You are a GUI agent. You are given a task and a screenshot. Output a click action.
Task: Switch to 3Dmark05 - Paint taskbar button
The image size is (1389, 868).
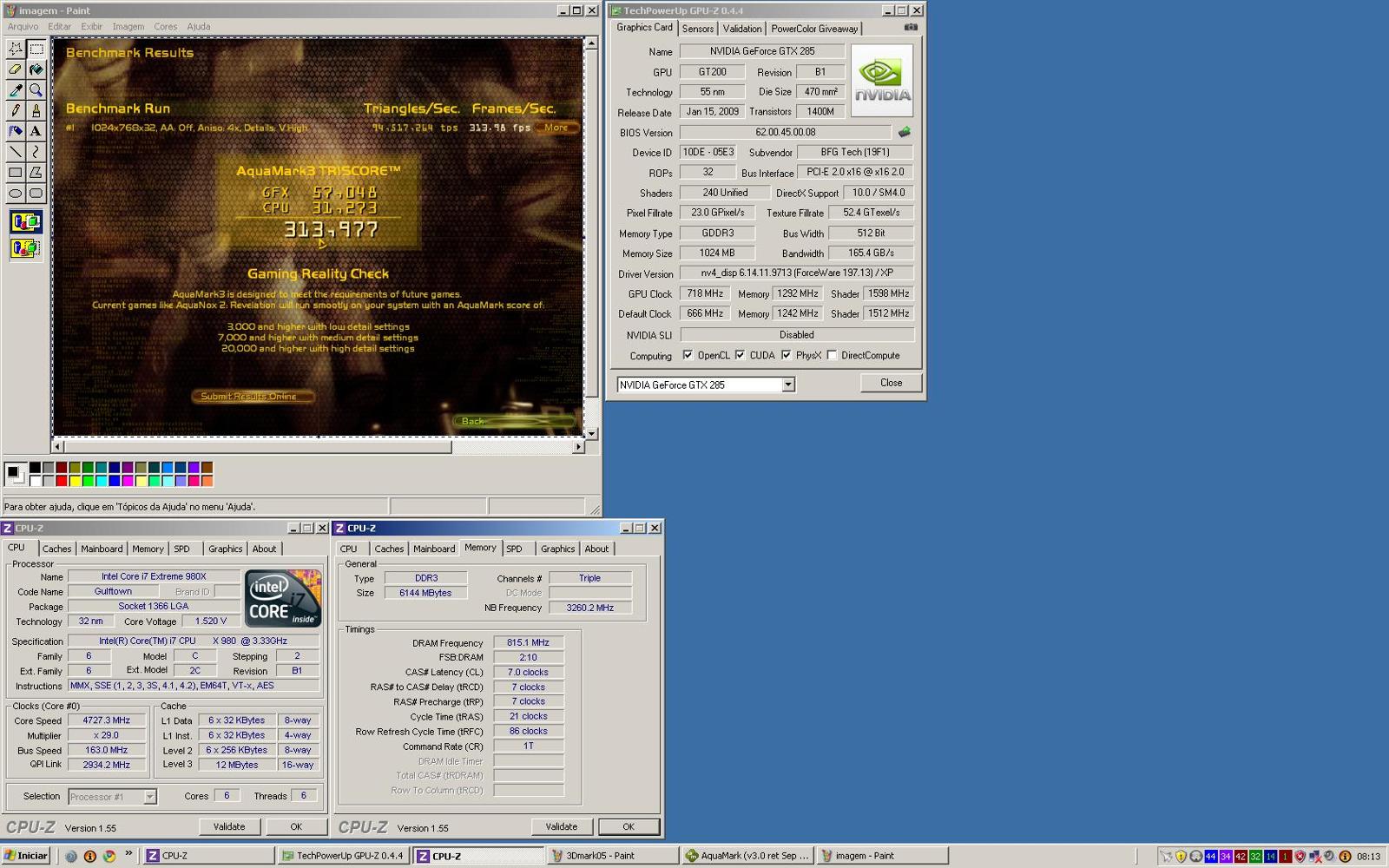(612, 856)
